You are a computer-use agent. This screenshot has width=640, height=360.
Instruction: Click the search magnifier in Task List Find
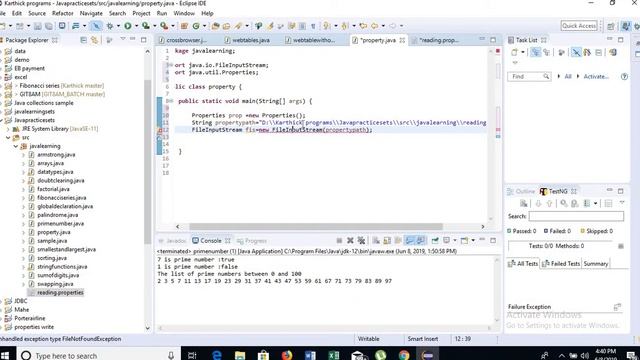click(x=546, y=76)
